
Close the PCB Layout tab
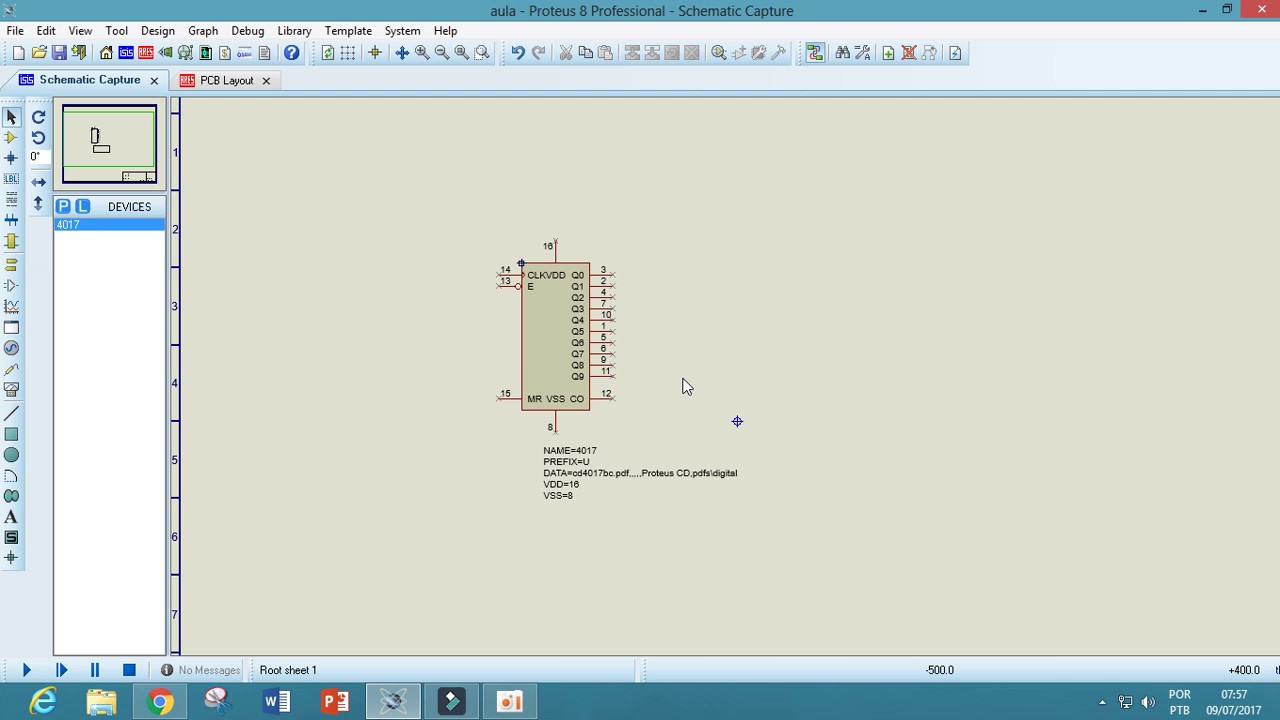tap(266, 80)
